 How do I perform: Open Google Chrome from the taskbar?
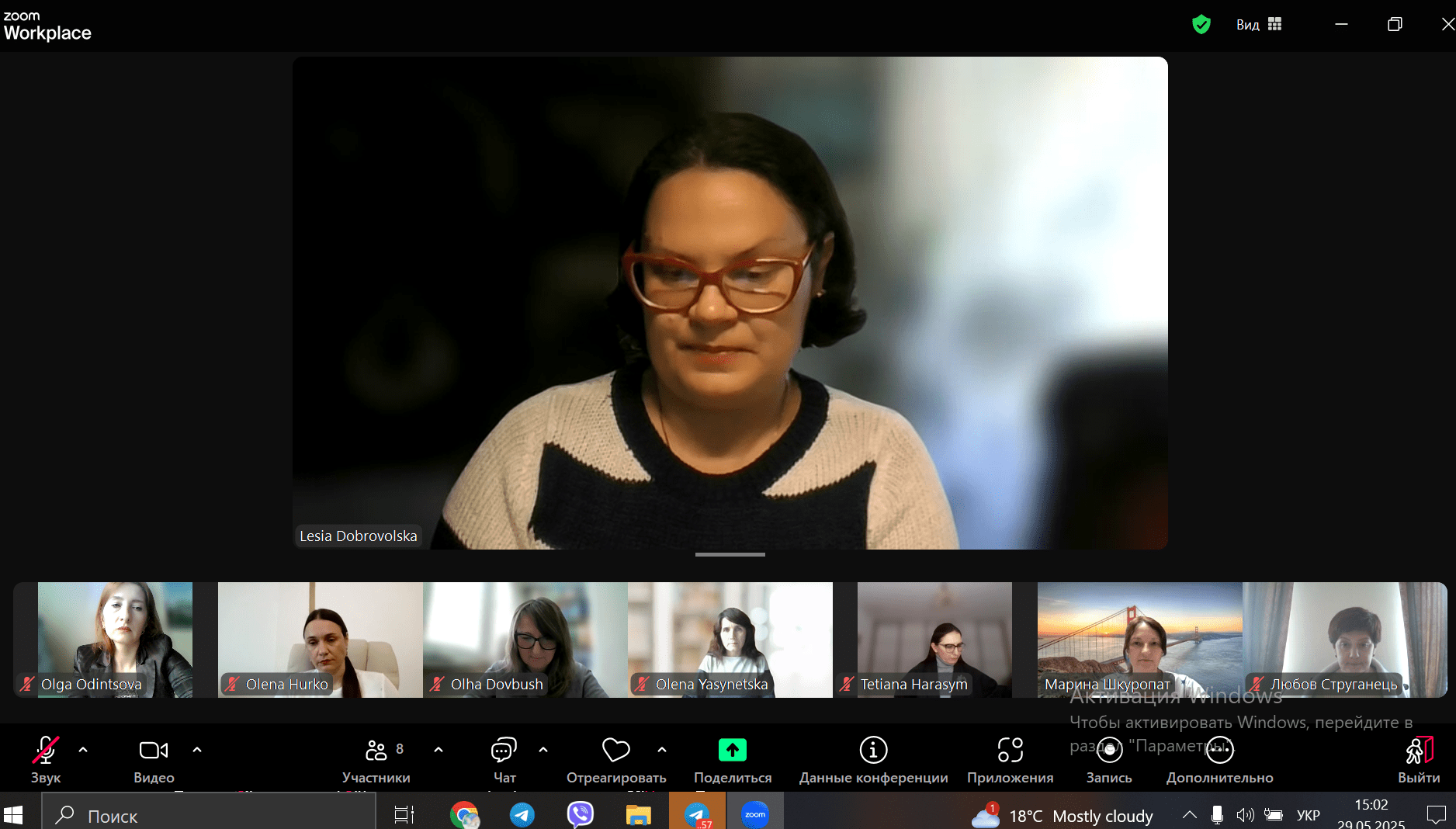click(464, 815)
